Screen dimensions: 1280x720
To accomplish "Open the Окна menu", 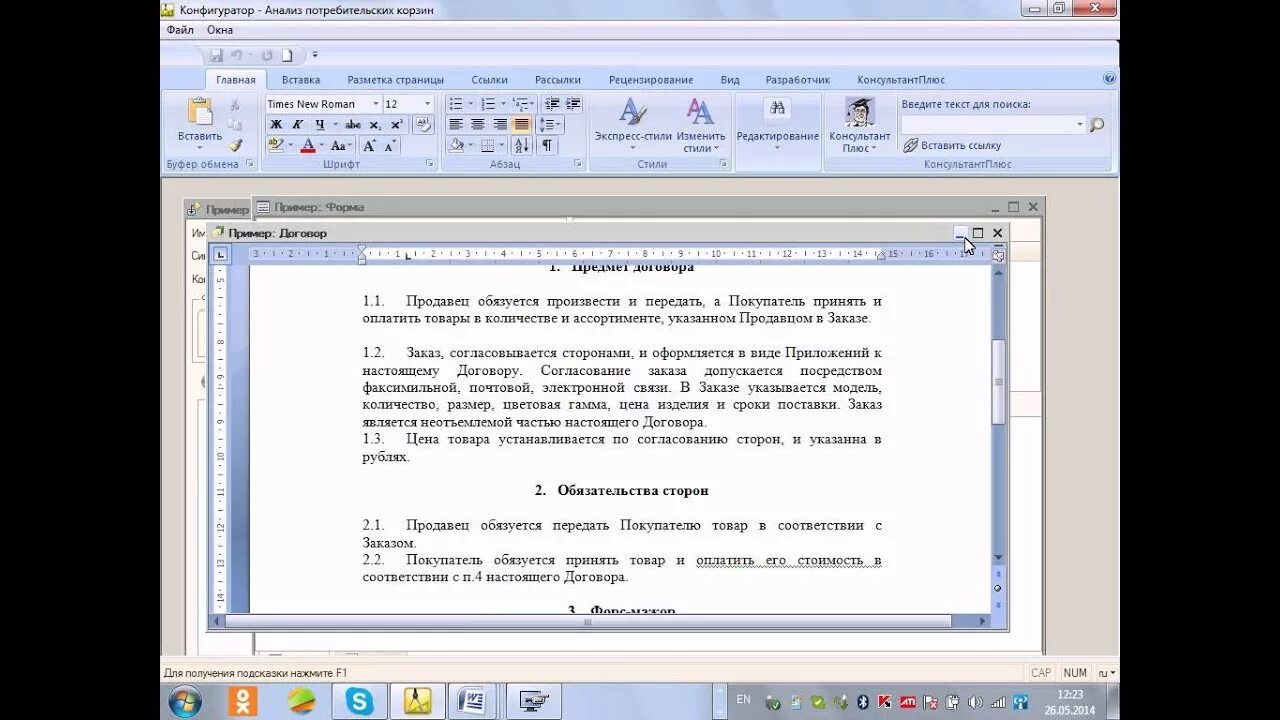I will point(220,30).
